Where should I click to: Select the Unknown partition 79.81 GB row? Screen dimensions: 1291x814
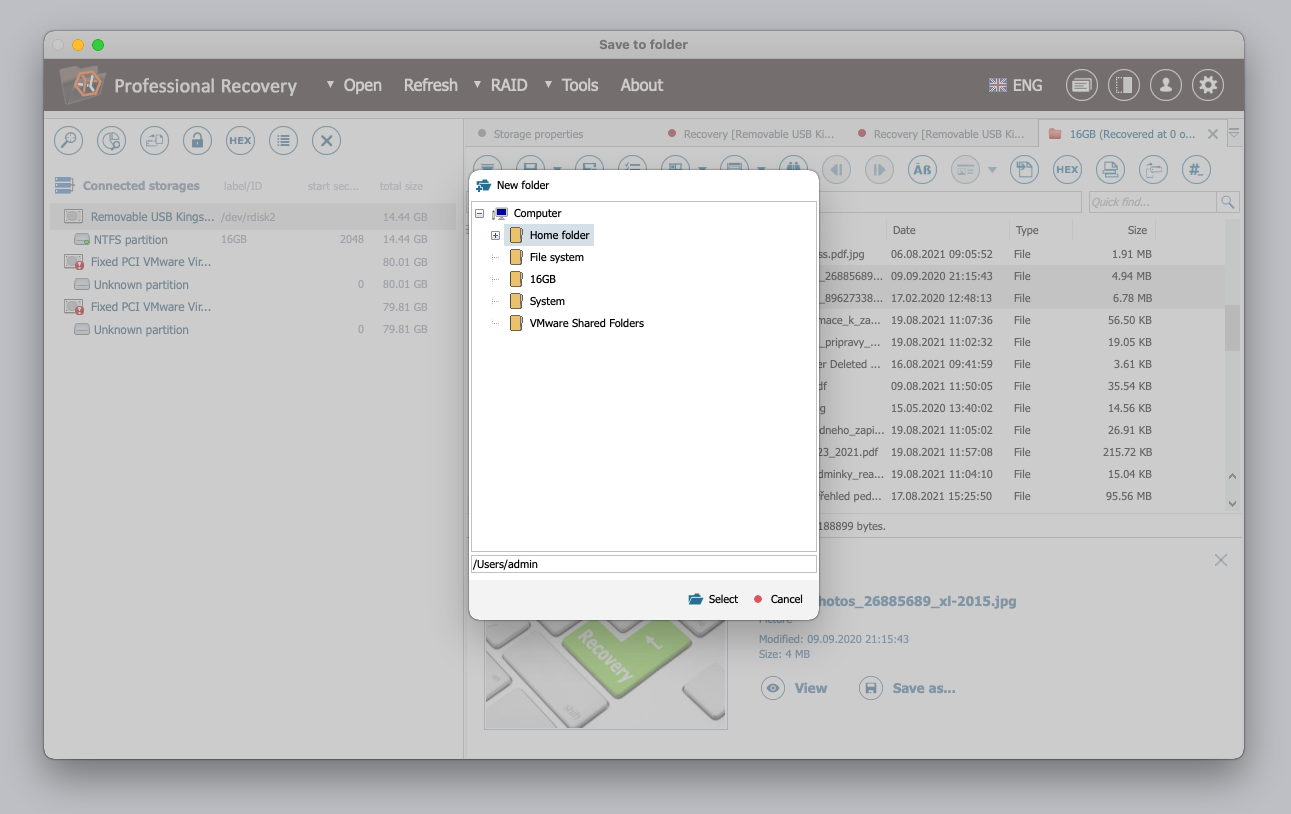(x=252, y=330)
